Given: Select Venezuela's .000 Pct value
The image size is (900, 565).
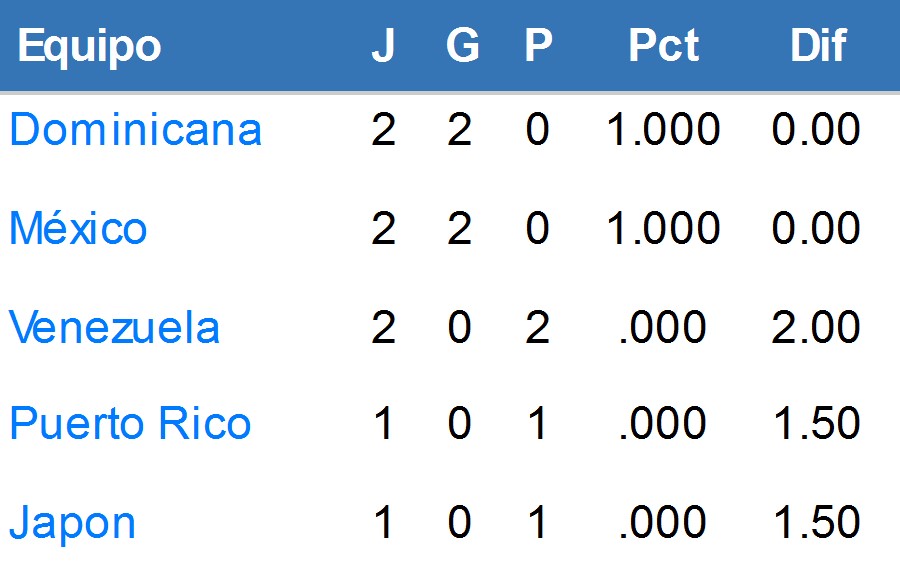Looking at the screenshot, I should click(x=662, y=327).
